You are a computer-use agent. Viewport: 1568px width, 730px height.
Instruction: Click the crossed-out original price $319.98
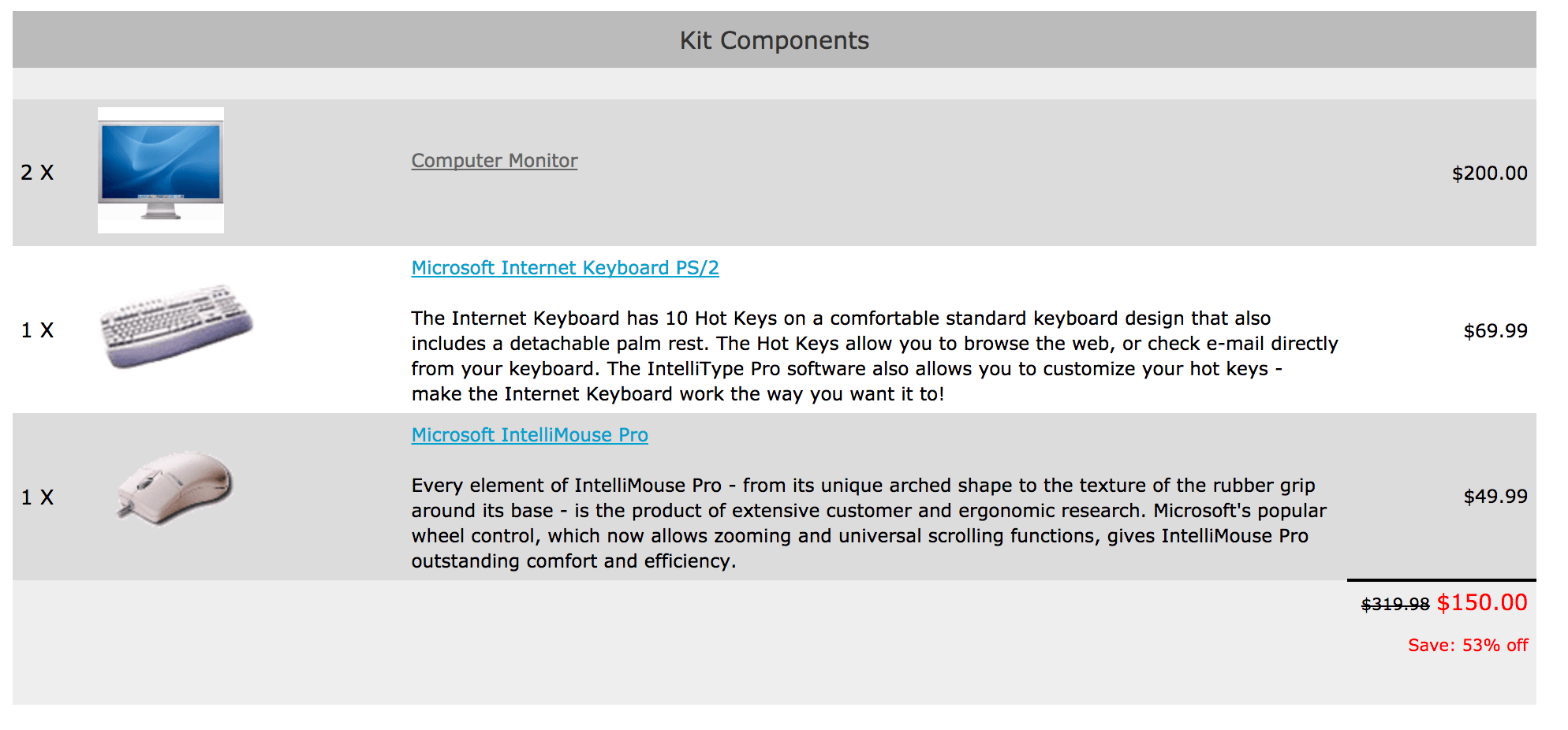1395,605
